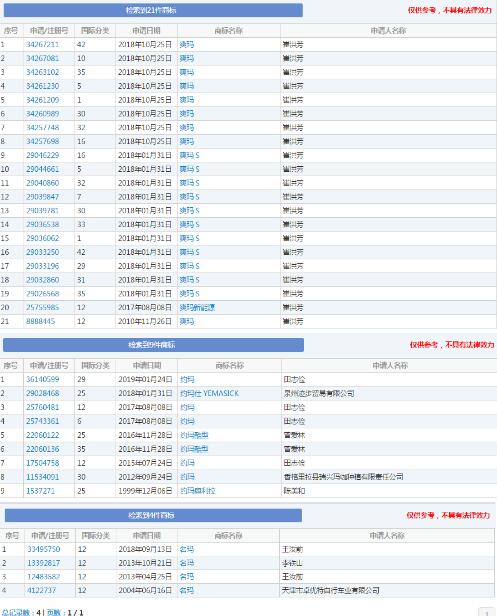This screenshot has width=497, height=616.
Task: Select the 21-result table header bar
Action: (x=153, y=10)
